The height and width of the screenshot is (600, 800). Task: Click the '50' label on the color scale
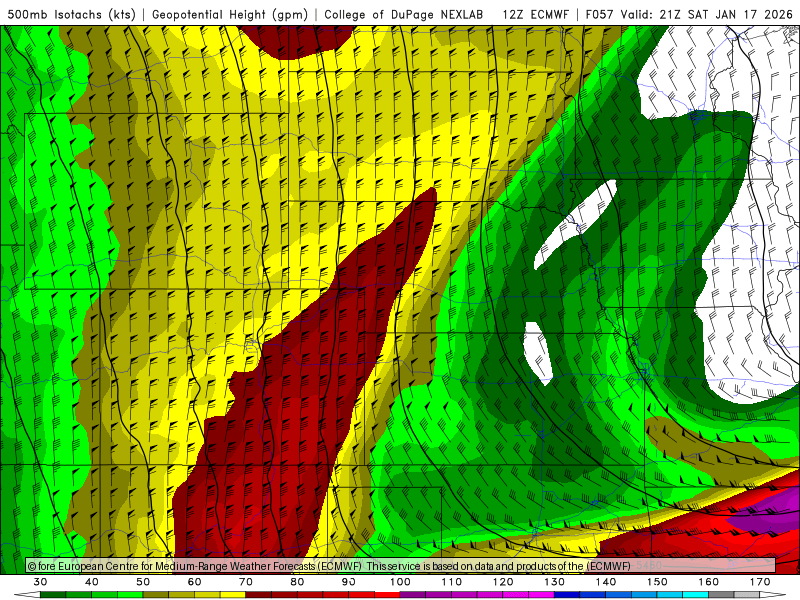[x=143, y=582]
